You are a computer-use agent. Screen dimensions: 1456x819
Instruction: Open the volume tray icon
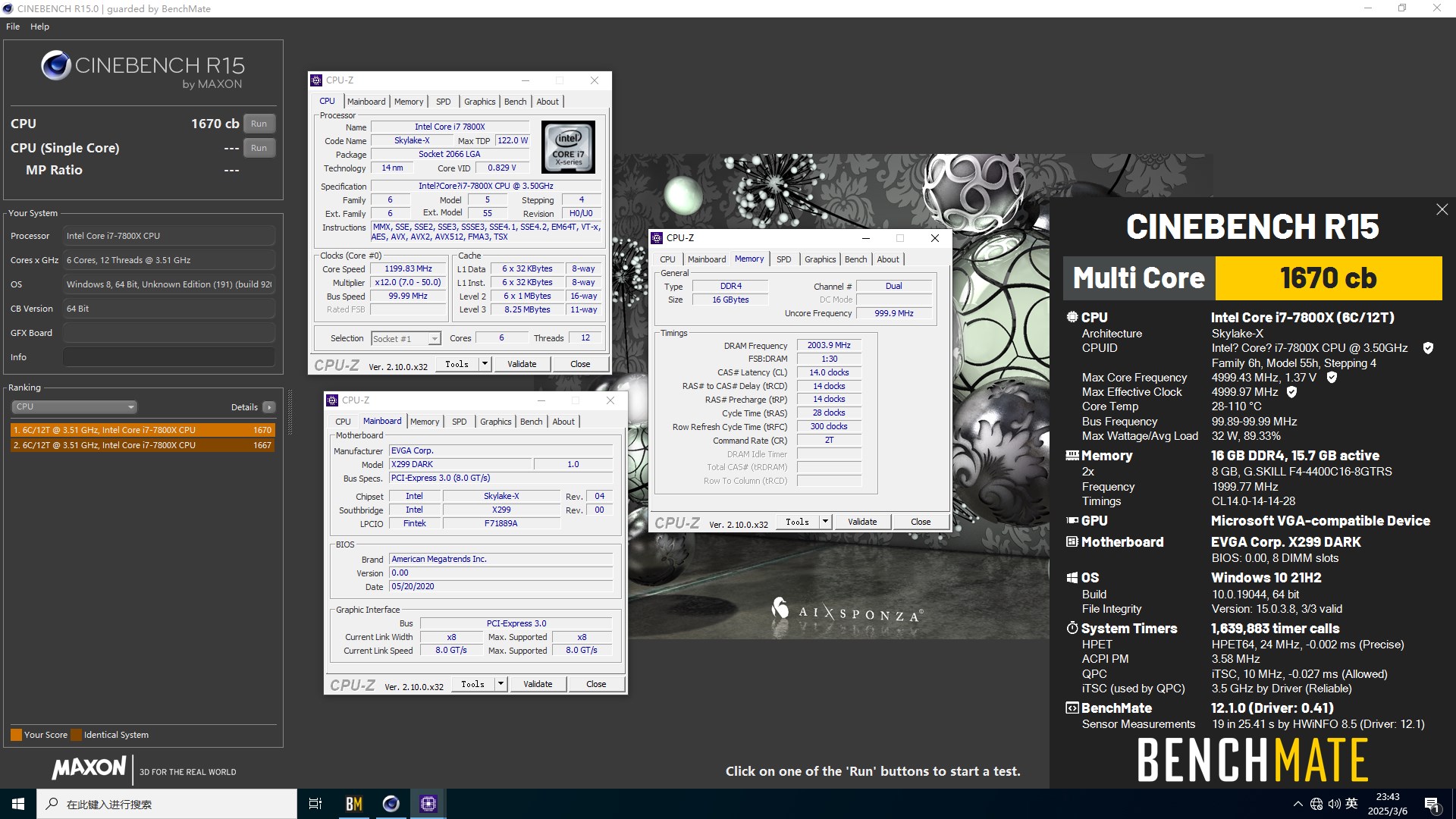[1335, 804]
